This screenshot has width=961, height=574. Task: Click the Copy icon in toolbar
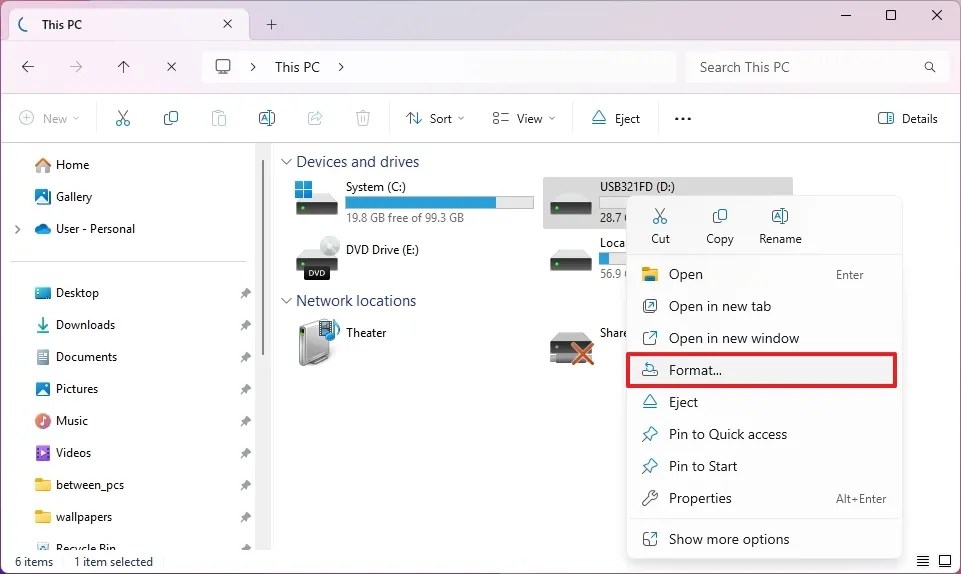pos(171,118)
